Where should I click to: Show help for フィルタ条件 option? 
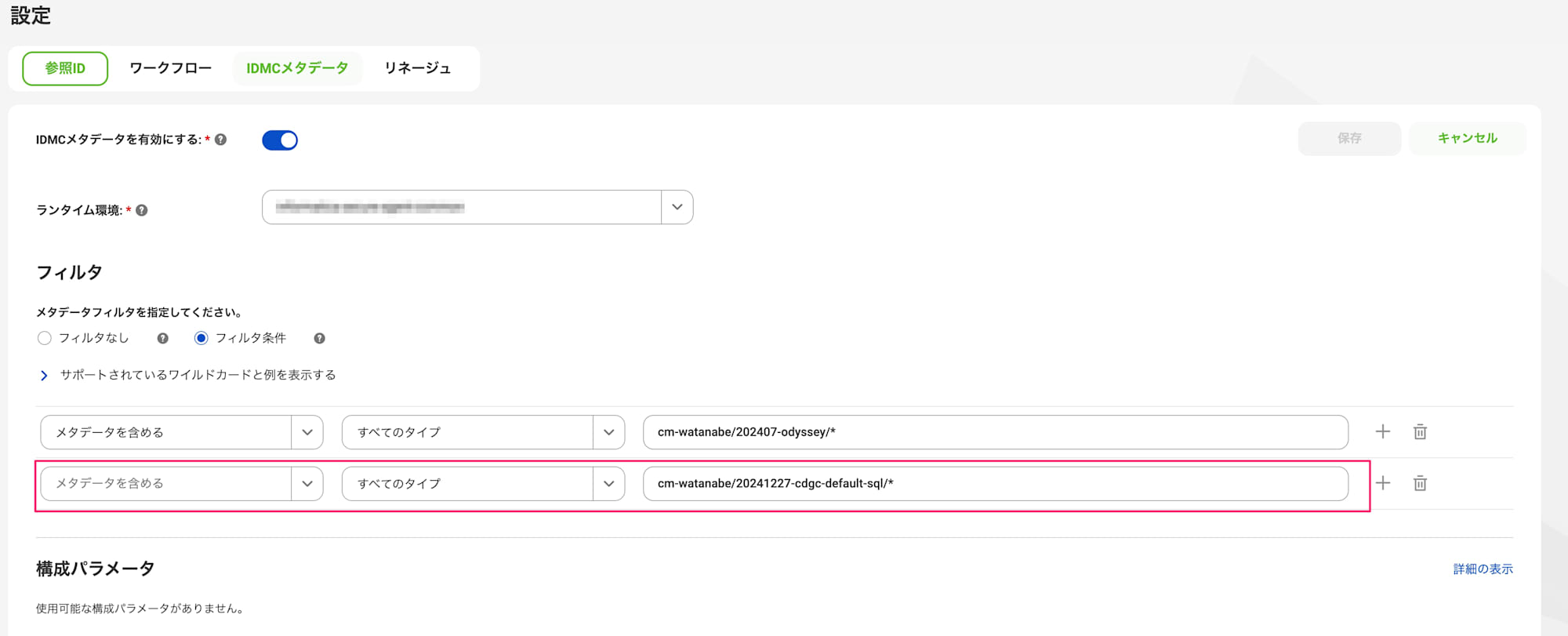click(319, 338)
